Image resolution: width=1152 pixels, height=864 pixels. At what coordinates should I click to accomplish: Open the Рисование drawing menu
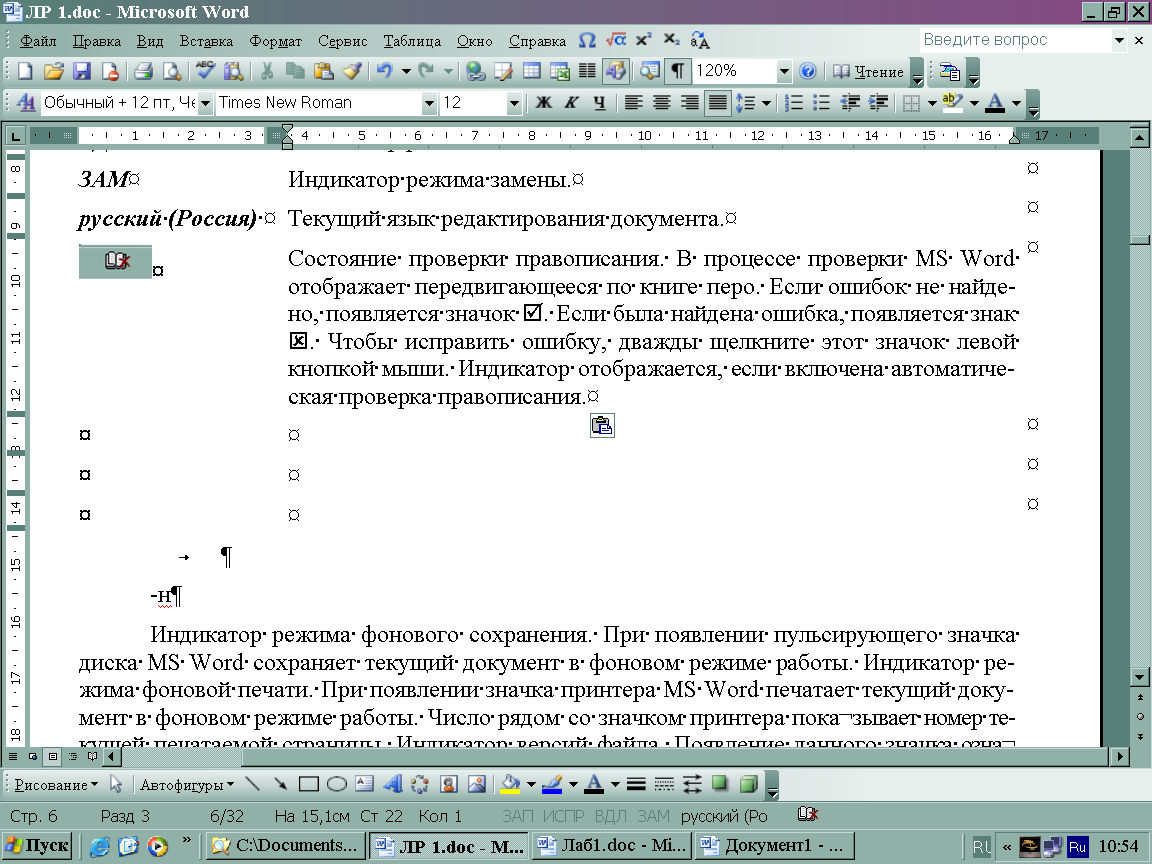tap(56, 785)
